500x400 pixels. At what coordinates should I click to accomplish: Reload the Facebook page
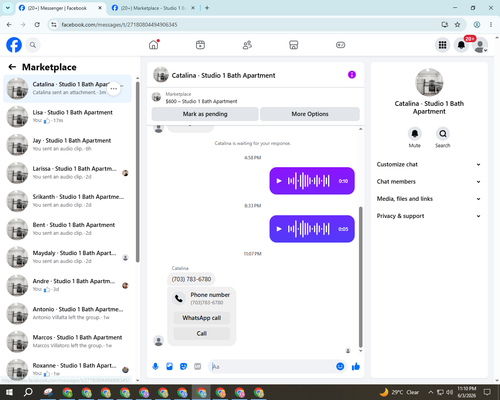click(x=37, y=25)
